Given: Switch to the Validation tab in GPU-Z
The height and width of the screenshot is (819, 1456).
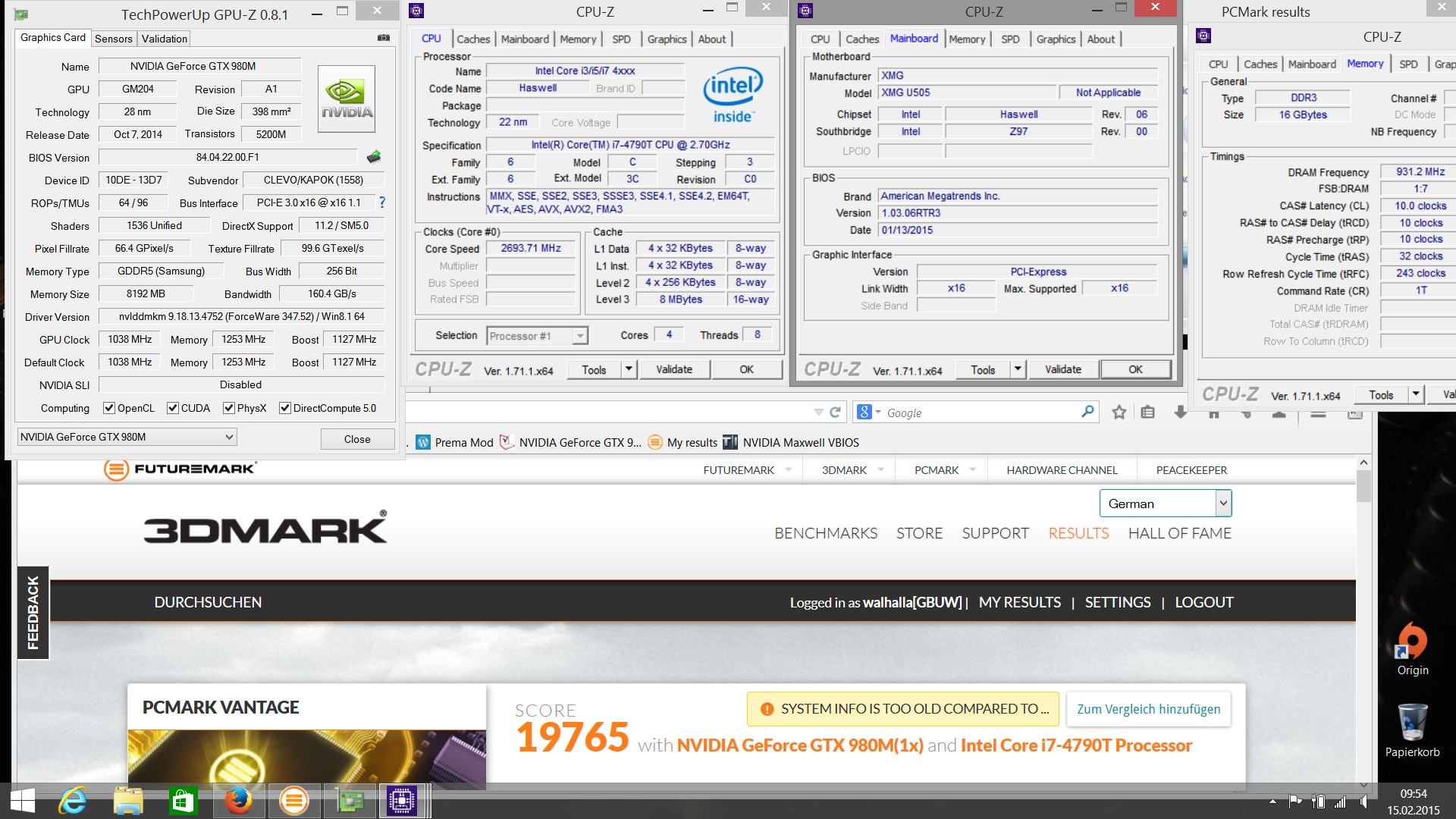Looking at the screenshot, I should point(164,39).
